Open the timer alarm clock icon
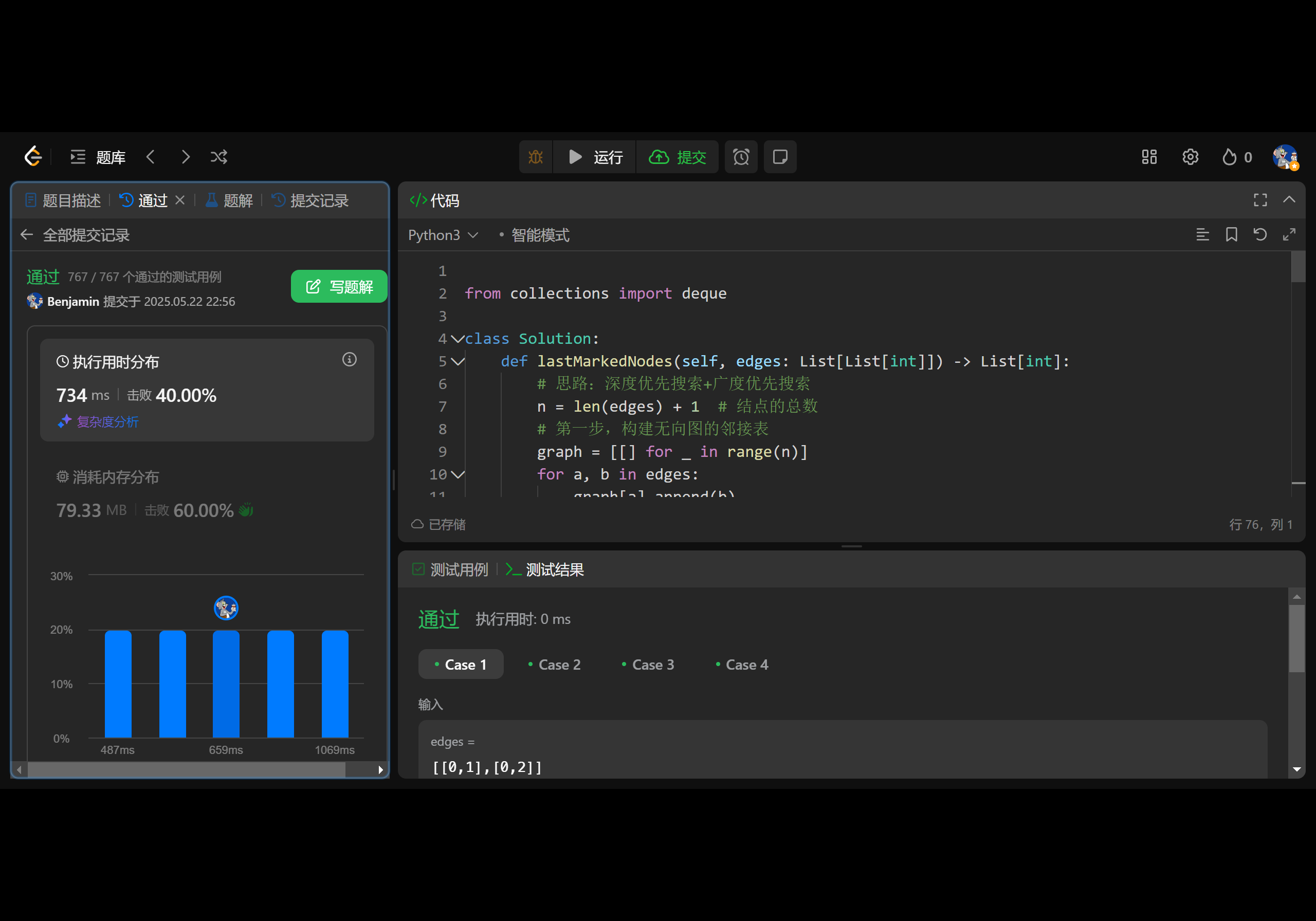Viewport: 1316px width, 921px height. pyautogui.click(x=741, y=157)
